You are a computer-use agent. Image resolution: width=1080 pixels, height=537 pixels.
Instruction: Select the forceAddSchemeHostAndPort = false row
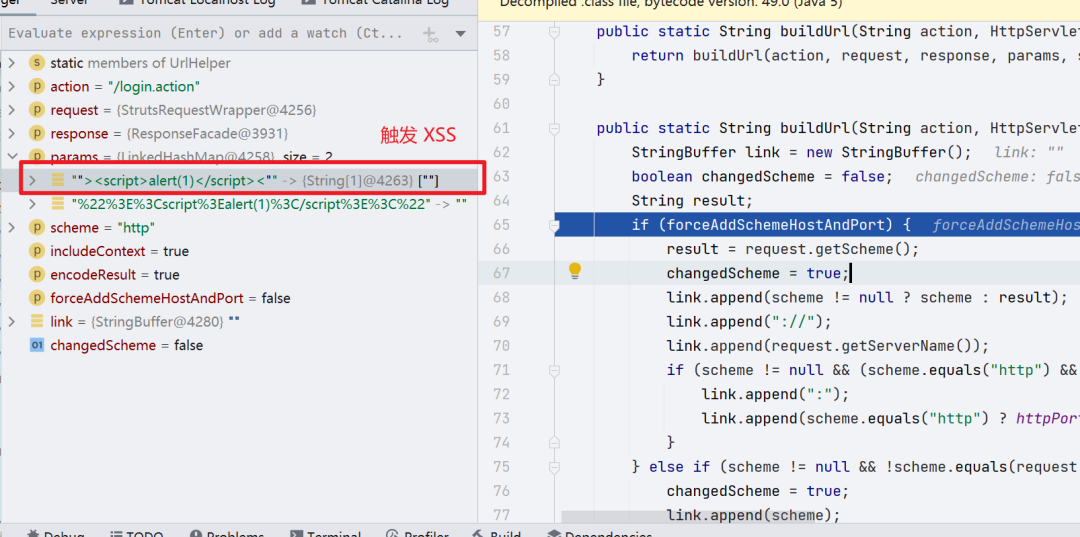pos(239,298)
